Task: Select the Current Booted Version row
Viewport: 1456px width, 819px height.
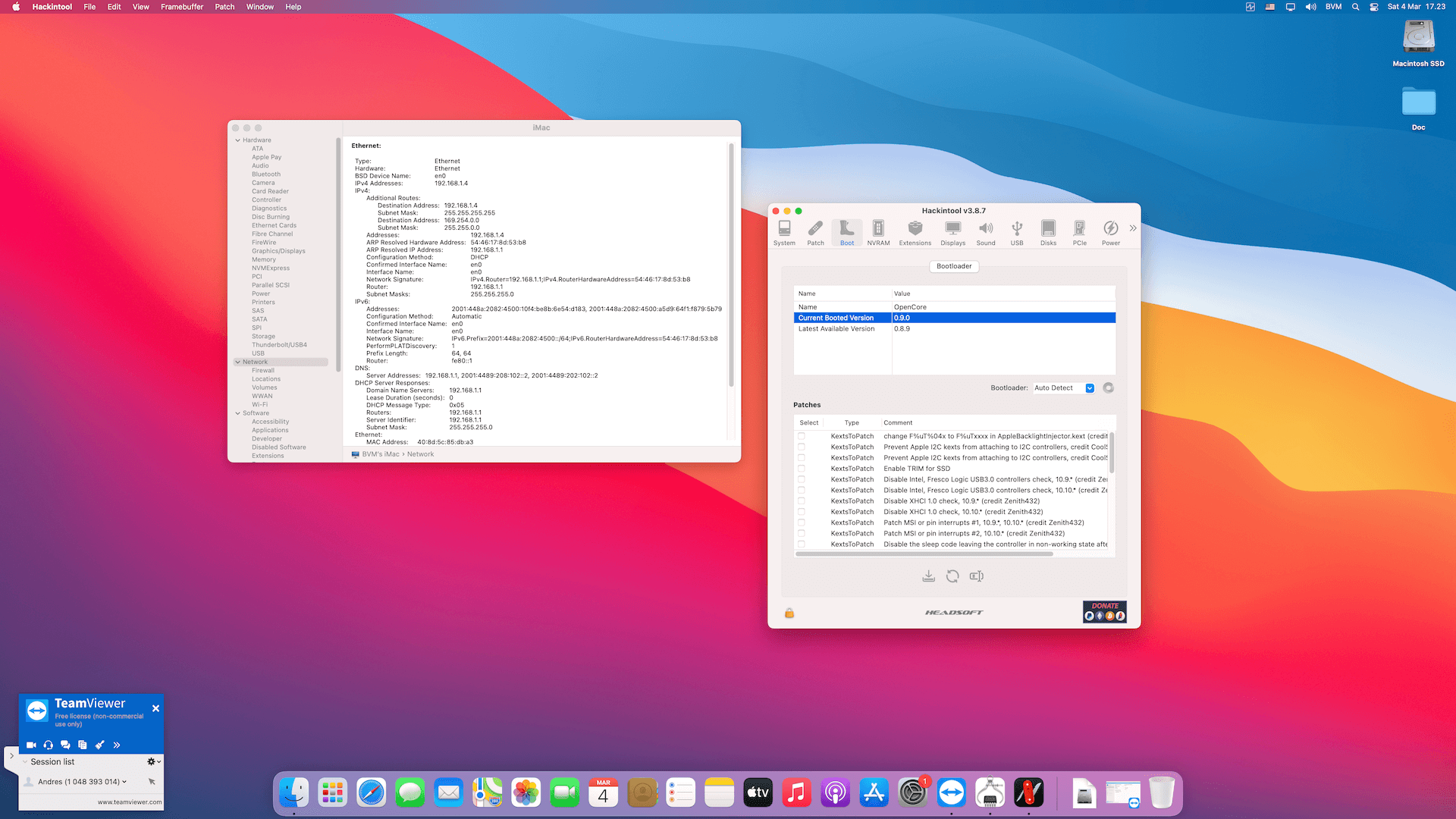Action: pyautogui.click(x=955, y=318)
